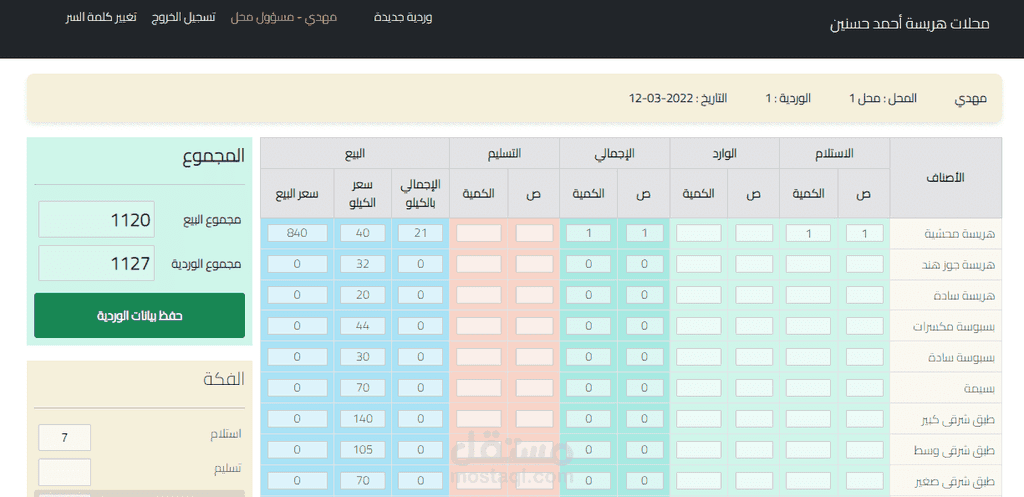Click سعر الكيلو field for بسبوسة سادة
The height and width of the screenshot is (497, 1024).
(363, 357)
